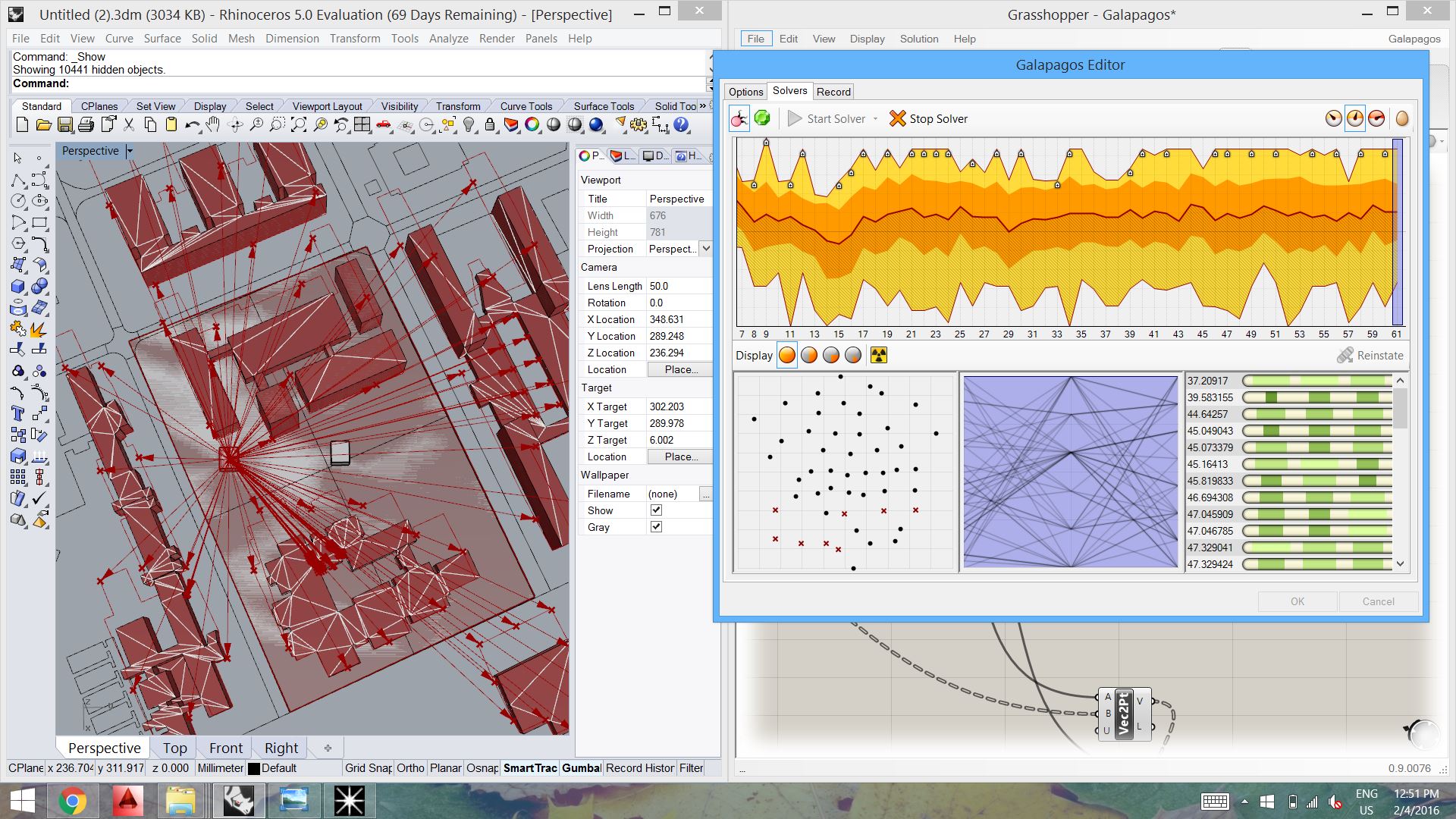
Task: Select the Text tool in left sidebar
Action: (x=18, y=414)
